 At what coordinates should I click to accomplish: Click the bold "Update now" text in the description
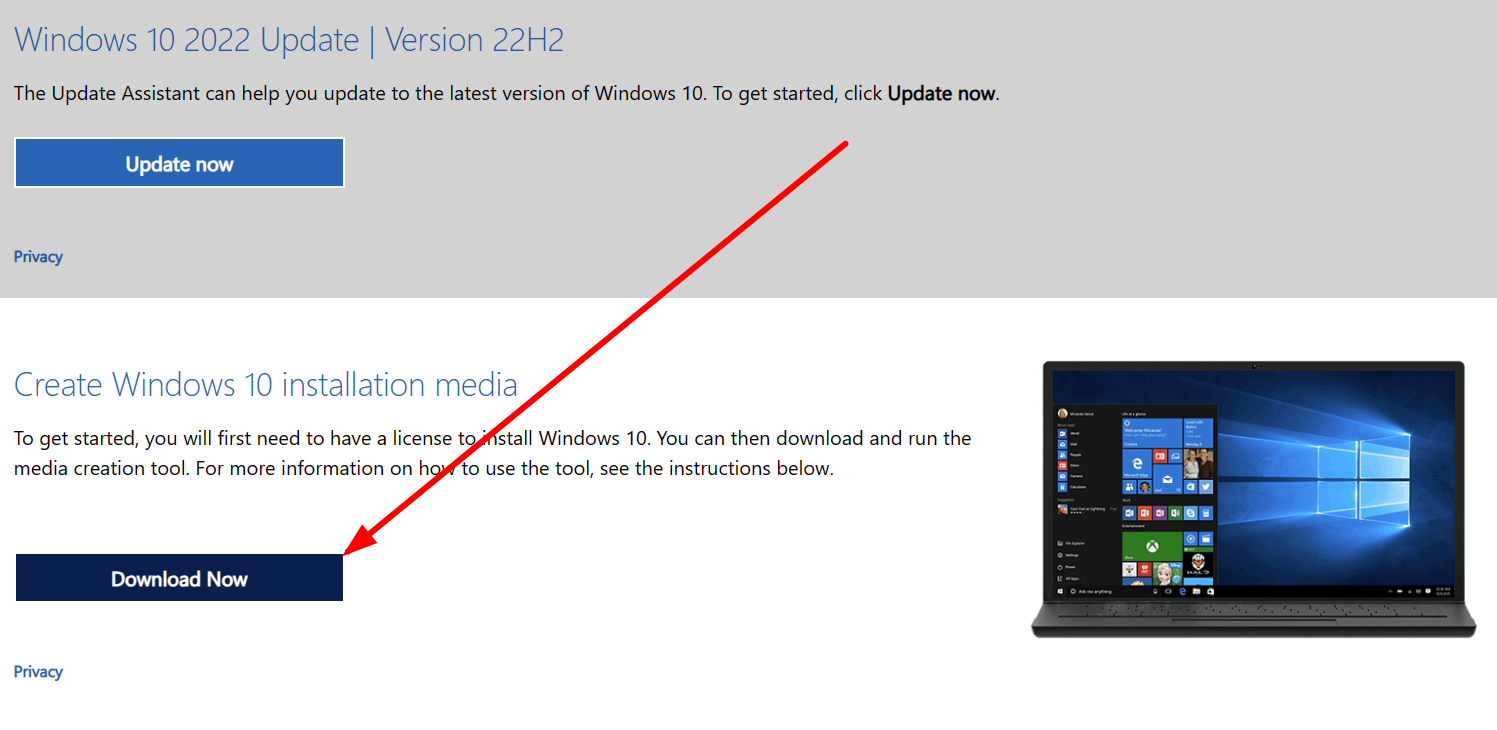[941, 93]
